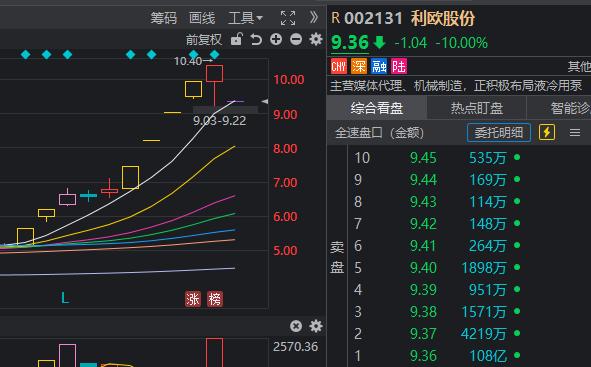Image resolution: width=591 pixels, height=367 pixels.
Task: Click the last cyan diamond above 10.40 candle
Action: 214,55
